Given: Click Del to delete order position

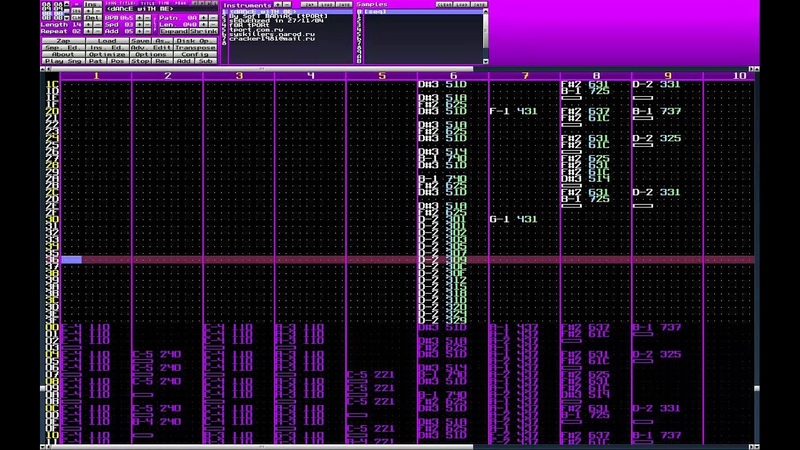Looking at the screenshot, I should tap(93, 17).
